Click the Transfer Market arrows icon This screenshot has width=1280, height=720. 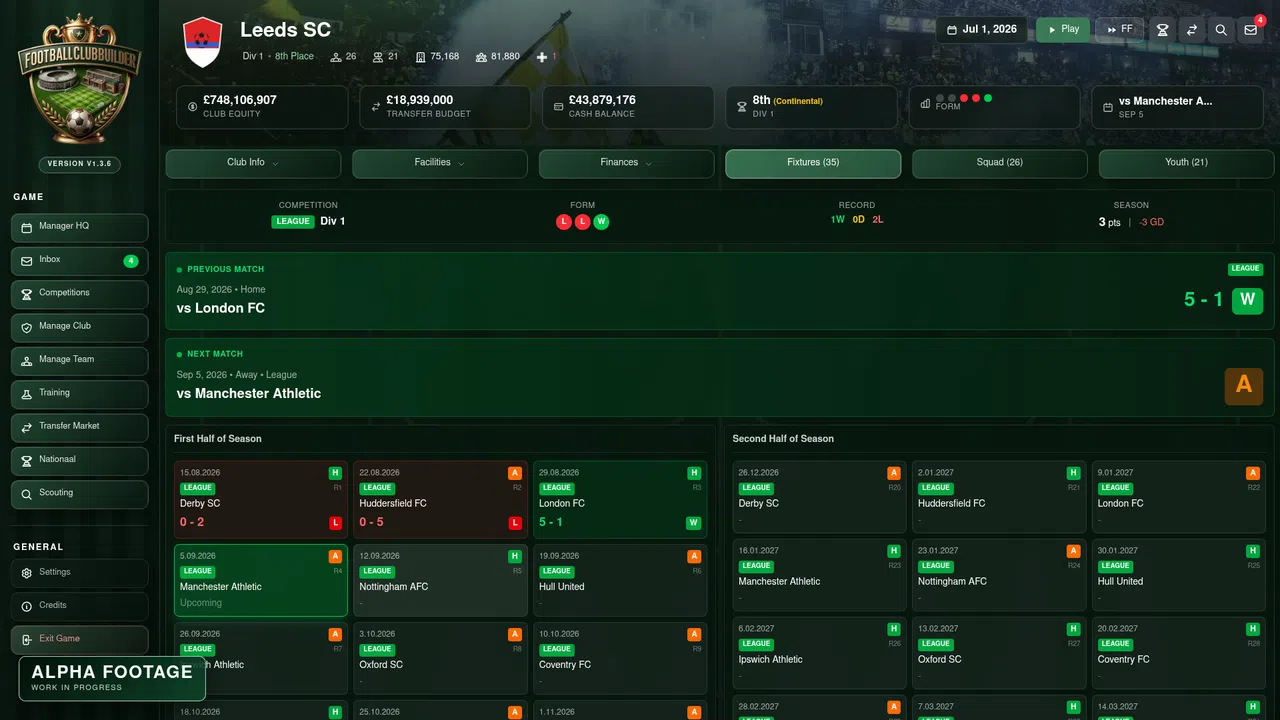point(27,427)
